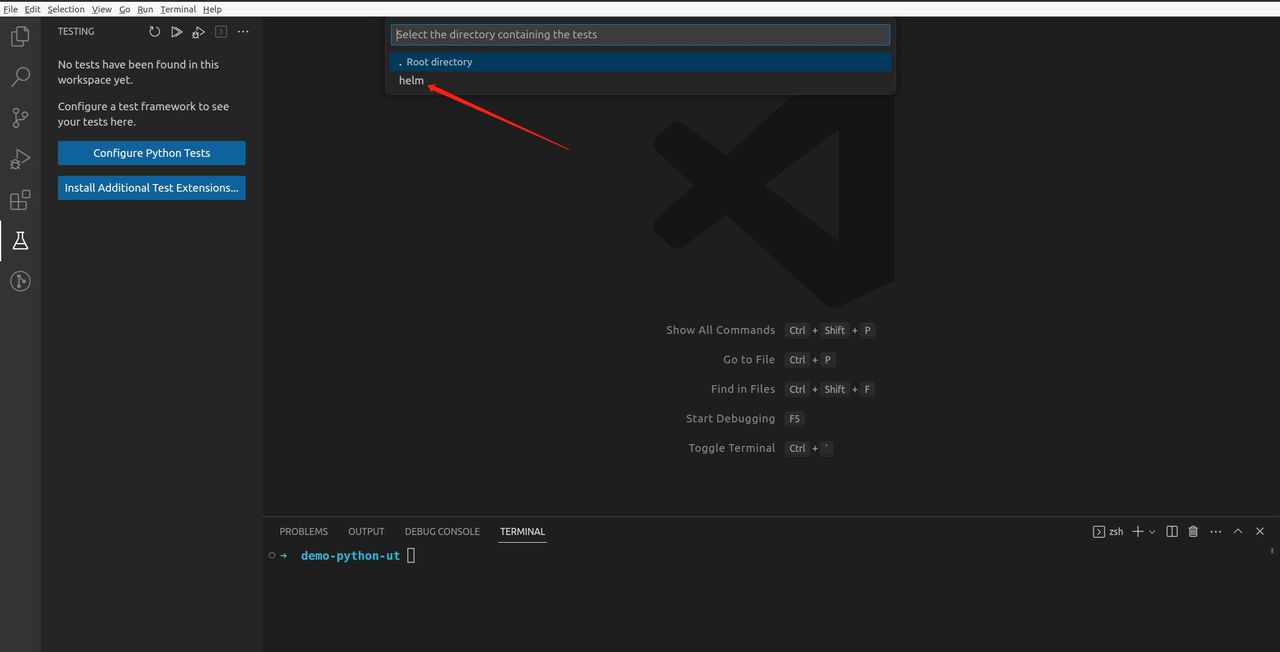Switch to the TERMINAL tab

[522, 531]
